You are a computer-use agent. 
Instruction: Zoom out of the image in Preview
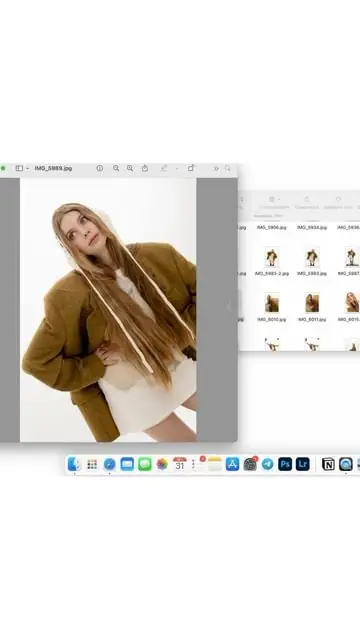click(116, 168)
